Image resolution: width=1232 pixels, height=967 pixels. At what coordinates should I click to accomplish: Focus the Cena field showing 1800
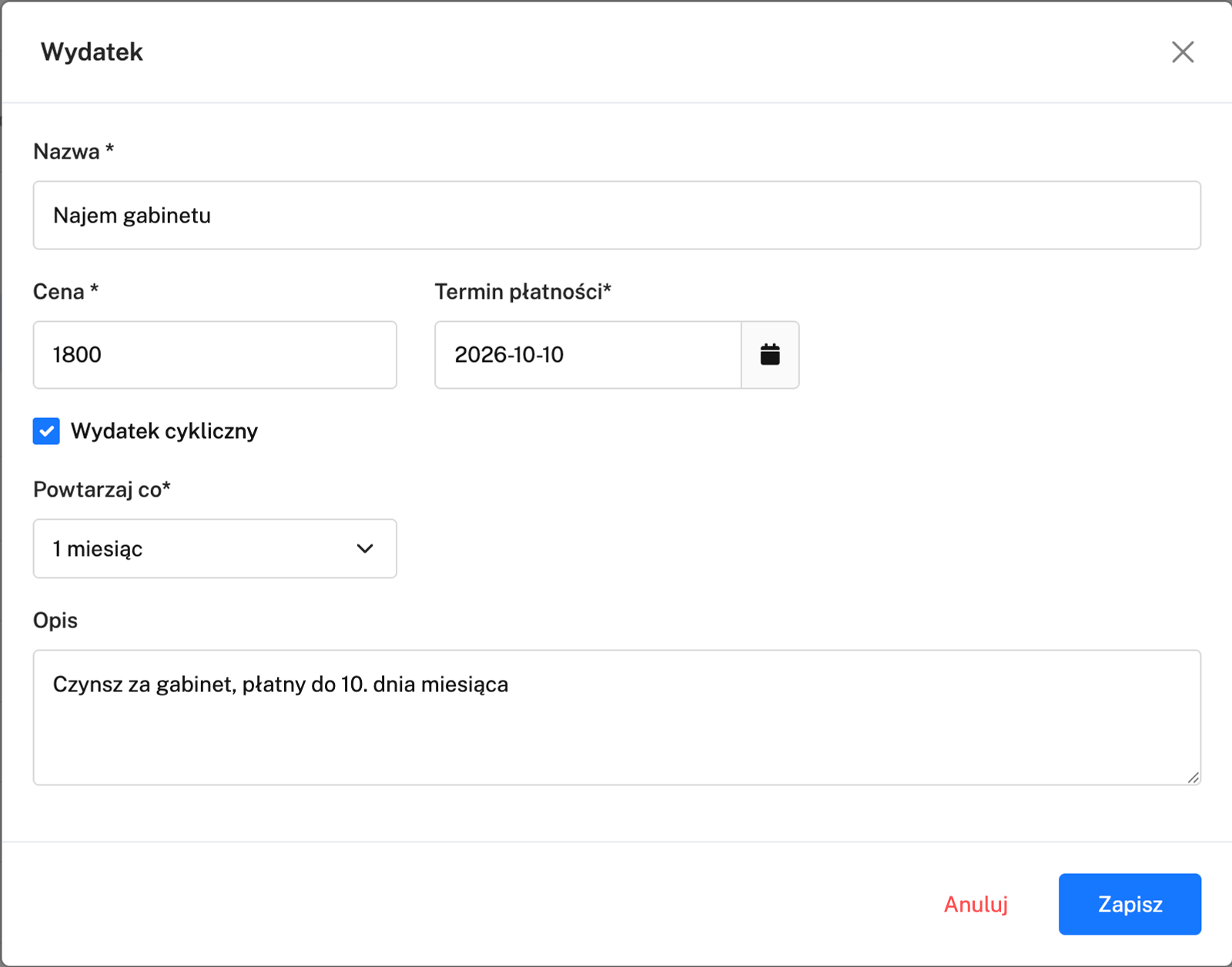(x=215, y=355)
